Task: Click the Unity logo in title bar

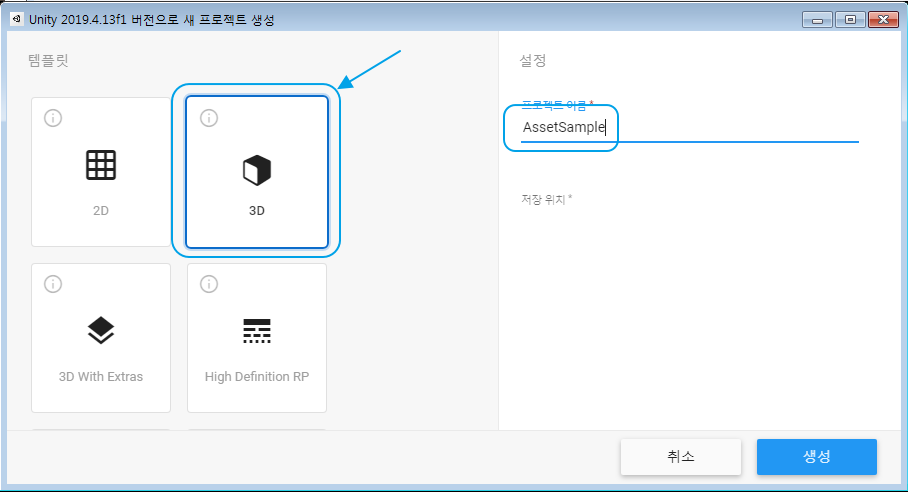Action: [17, 19]
